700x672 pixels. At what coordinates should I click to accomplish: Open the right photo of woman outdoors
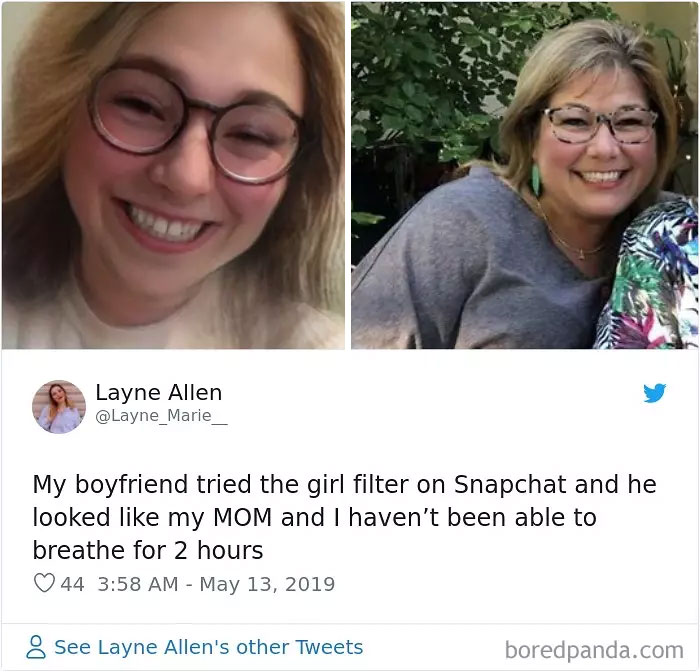(x=525, y=175)
